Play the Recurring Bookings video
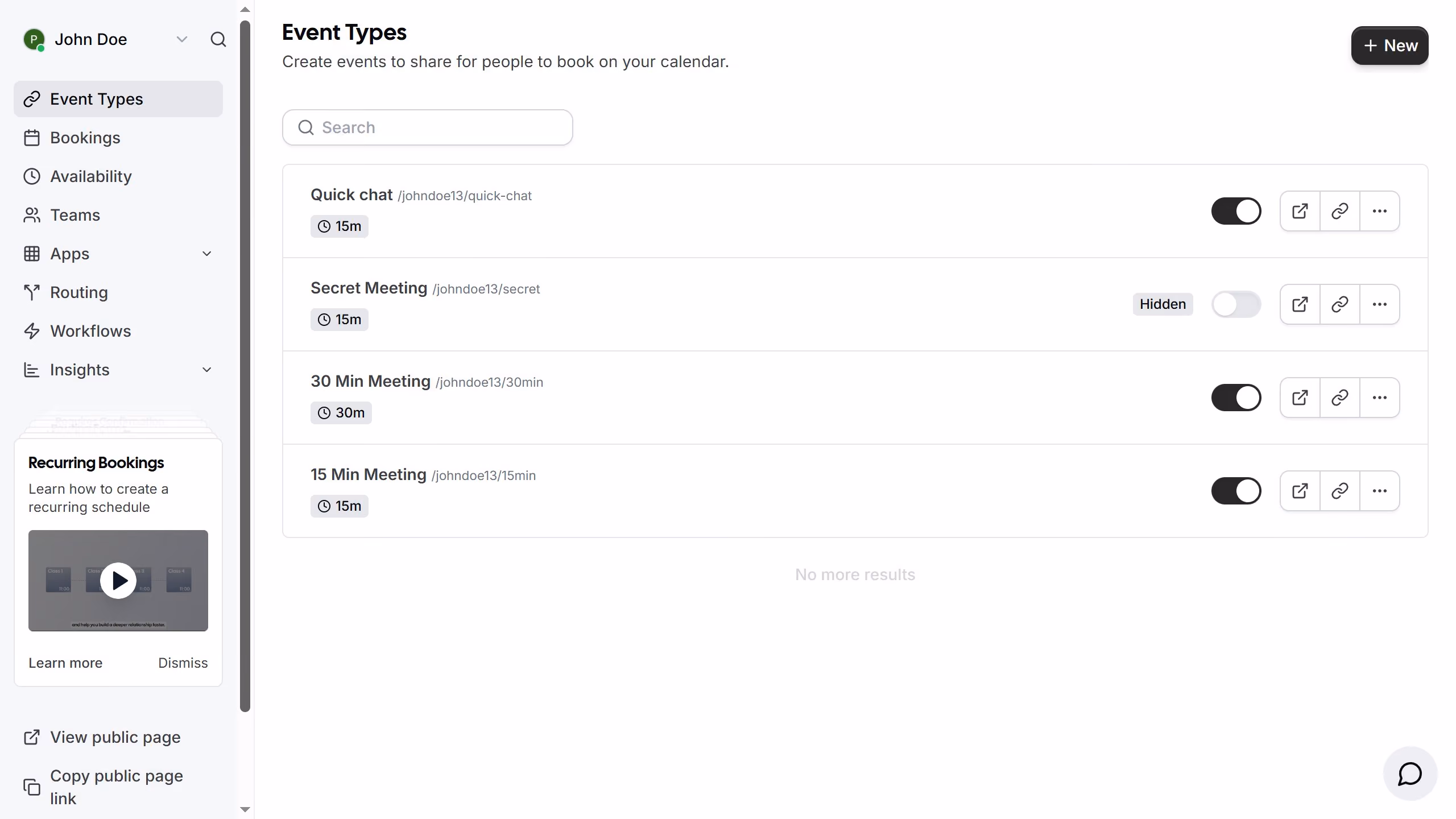The height and width of the screenshot is (819, 1456). [118, 581]
